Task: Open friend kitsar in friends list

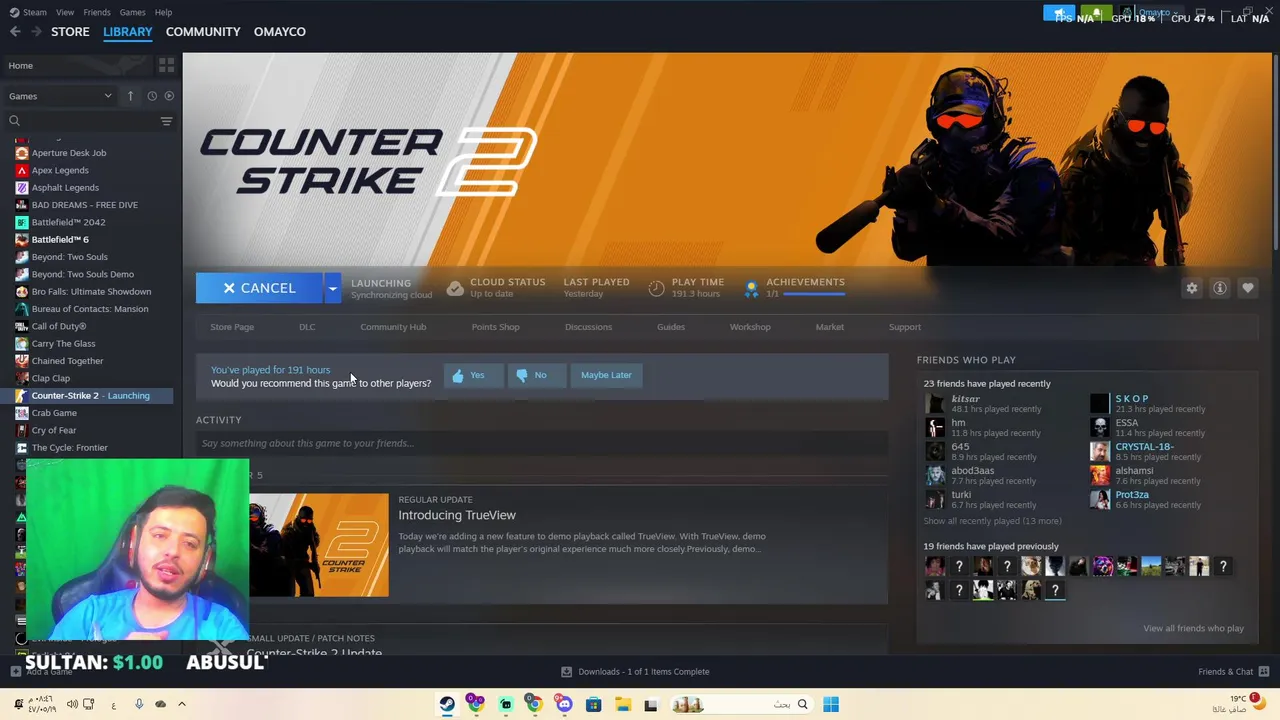Action: coord(965,399)
